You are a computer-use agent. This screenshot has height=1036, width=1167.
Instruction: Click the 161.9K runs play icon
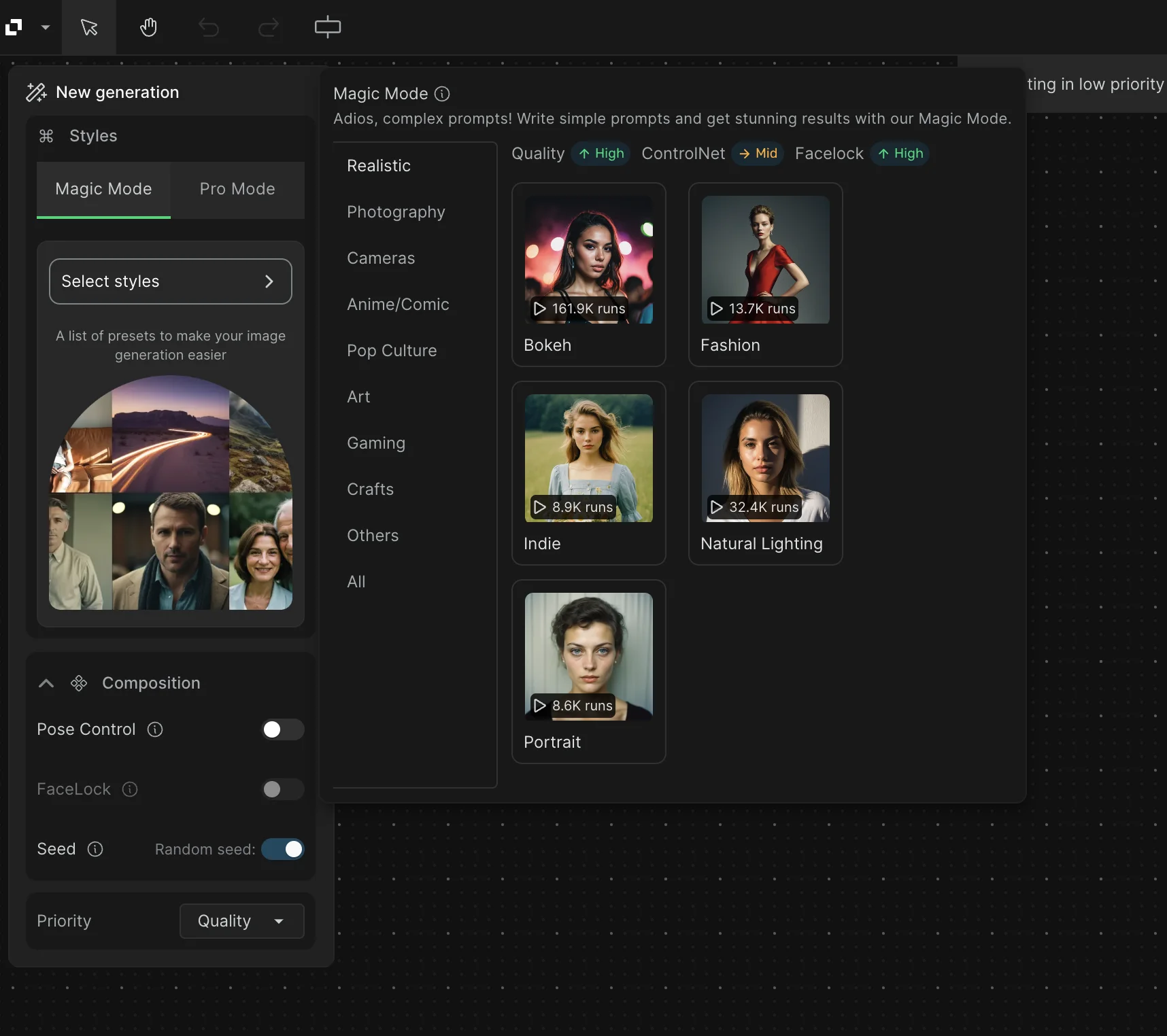pyautogui.click(x=540, y=309)
